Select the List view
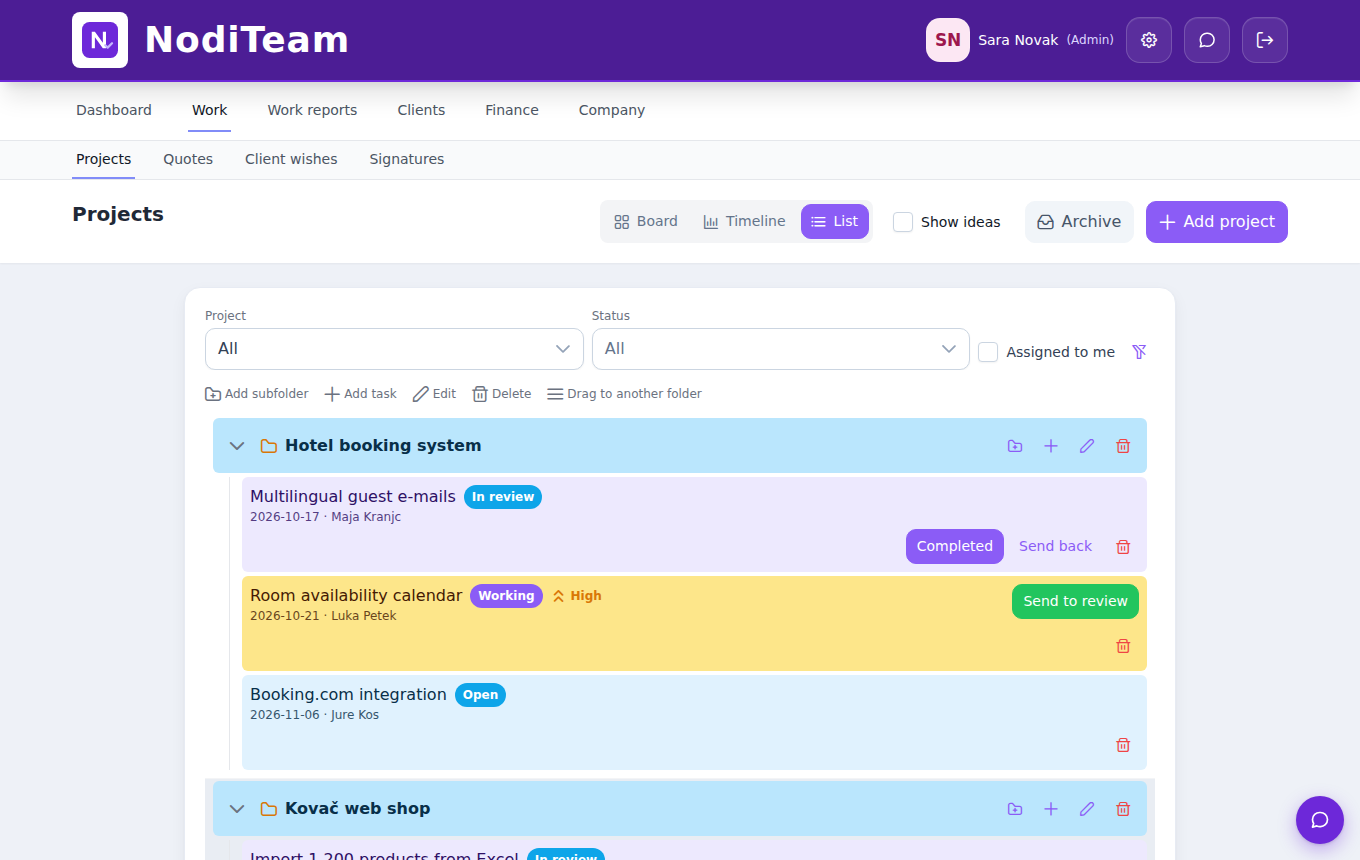Image resolution: width=1360 pixels, height=860 pixels. pos(835,222)
